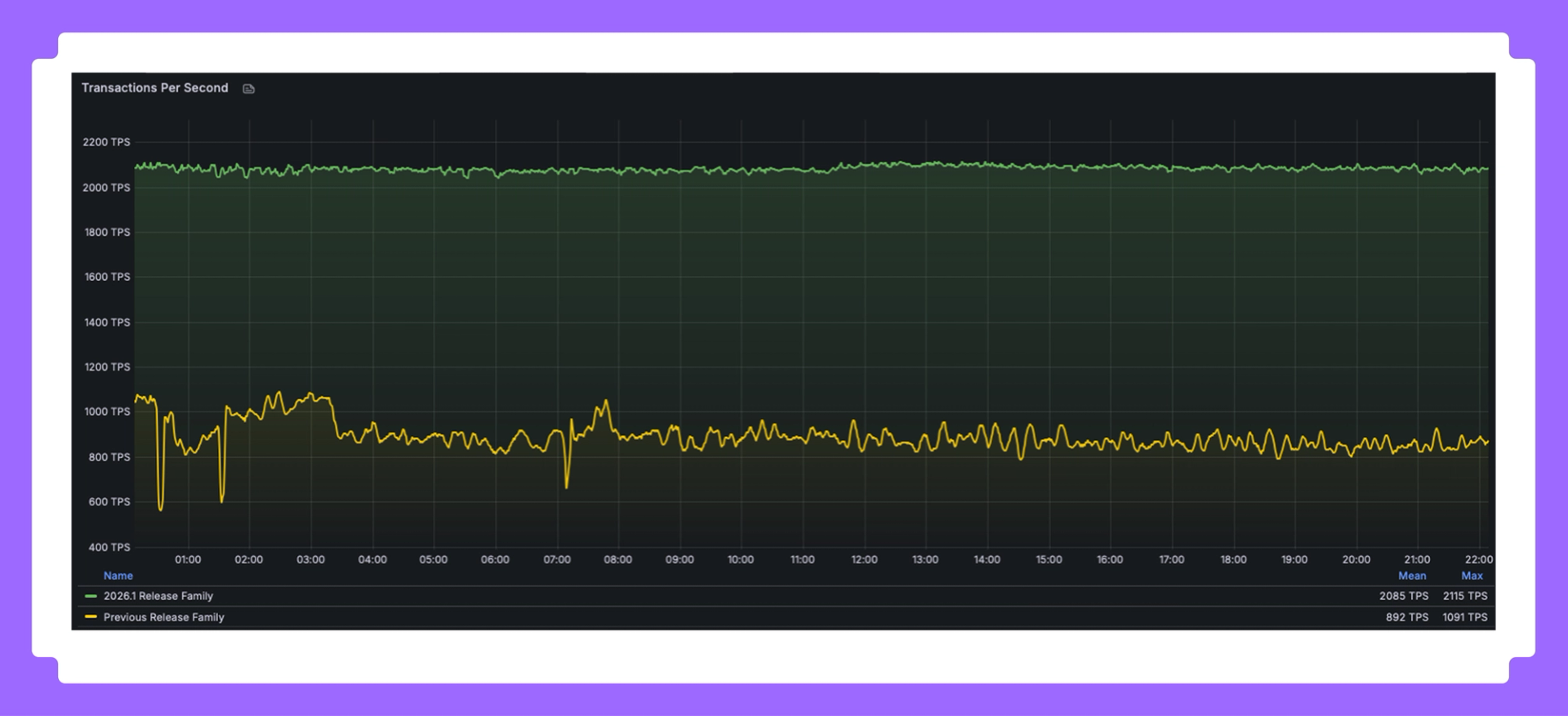1568x716 pixels.
Task: Click the 800 TPS y-axis label
Action: coord(109,457)
